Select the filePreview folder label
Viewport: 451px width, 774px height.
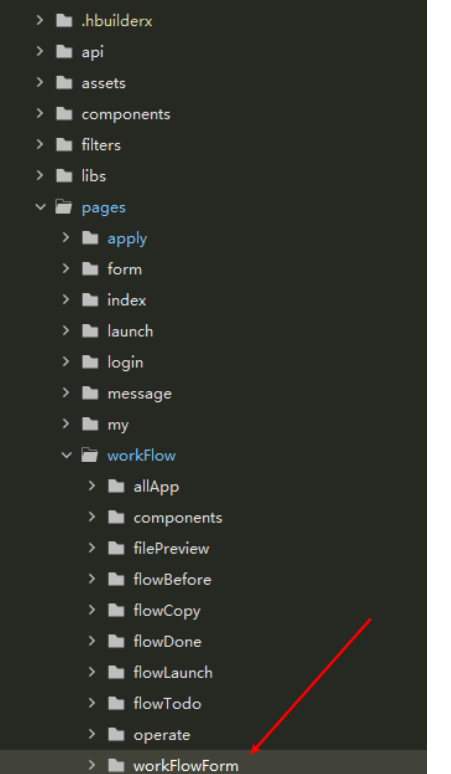pos(171,548)
